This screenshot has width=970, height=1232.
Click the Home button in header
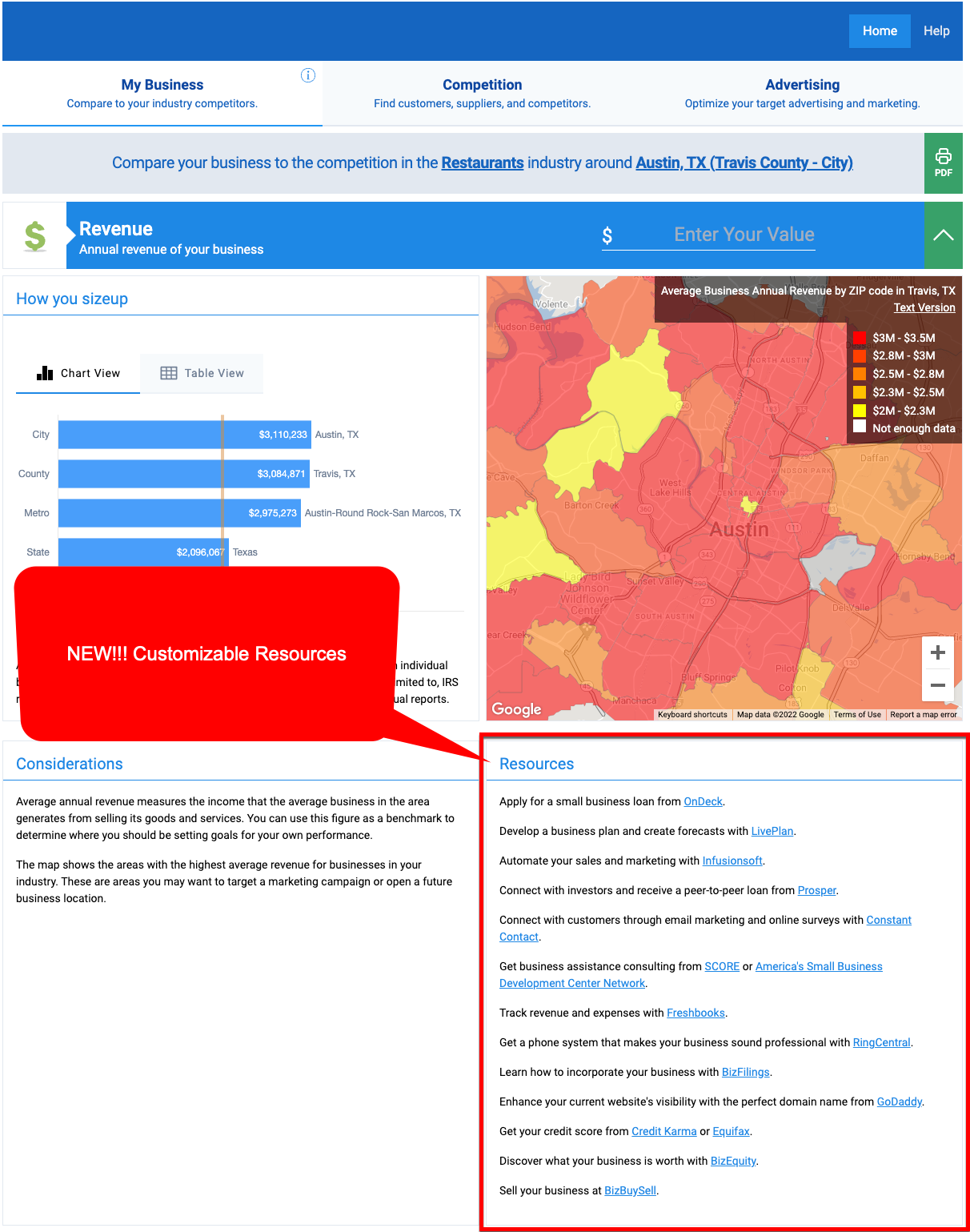[x=880, y=31]
